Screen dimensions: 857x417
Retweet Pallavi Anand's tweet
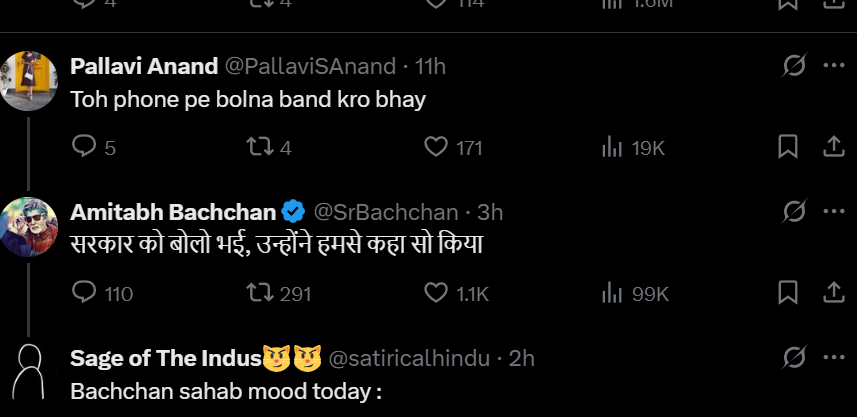coord(259,147)
